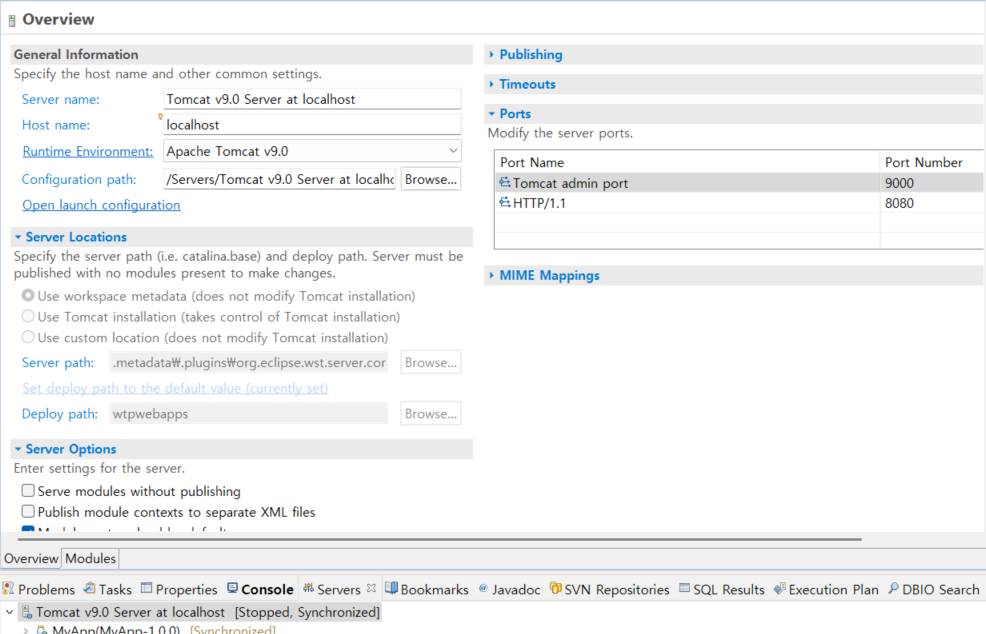This screenshot has height=634, width=986.
Task: Collapse the Tomcat v9.0 Server tree node
Action: pos(9,611)
